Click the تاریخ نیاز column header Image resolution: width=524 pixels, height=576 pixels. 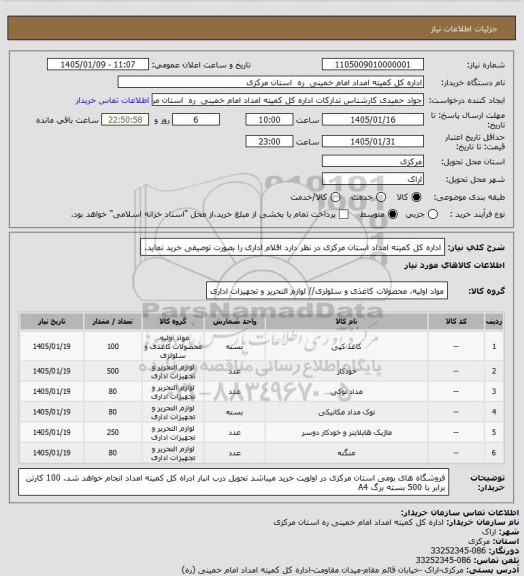51,321
